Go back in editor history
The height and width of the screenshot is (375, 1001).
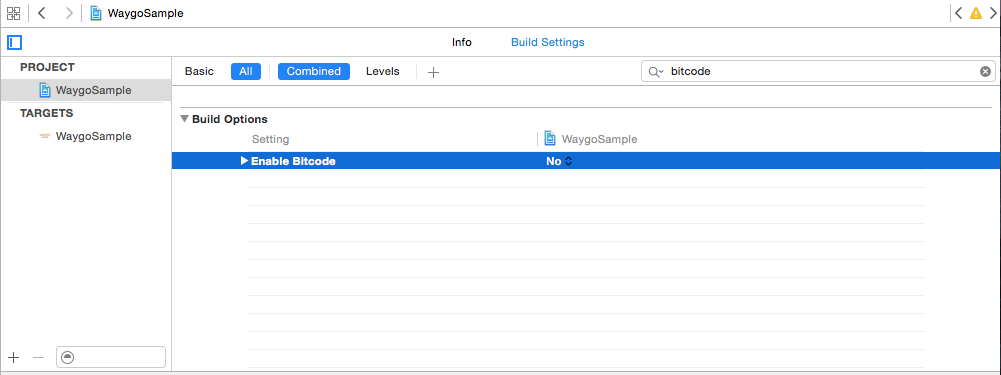pos(41,13)
